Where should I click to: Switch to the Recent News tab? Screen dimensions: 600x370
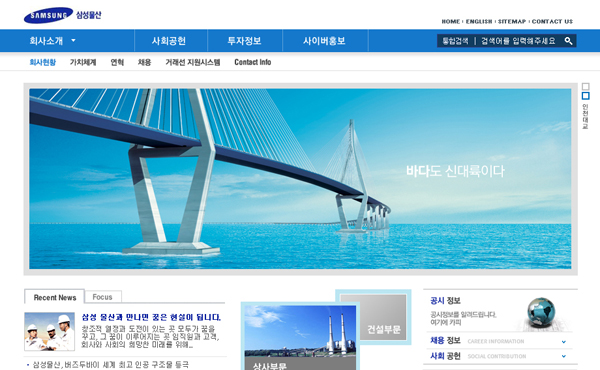(x=55, y=297)
